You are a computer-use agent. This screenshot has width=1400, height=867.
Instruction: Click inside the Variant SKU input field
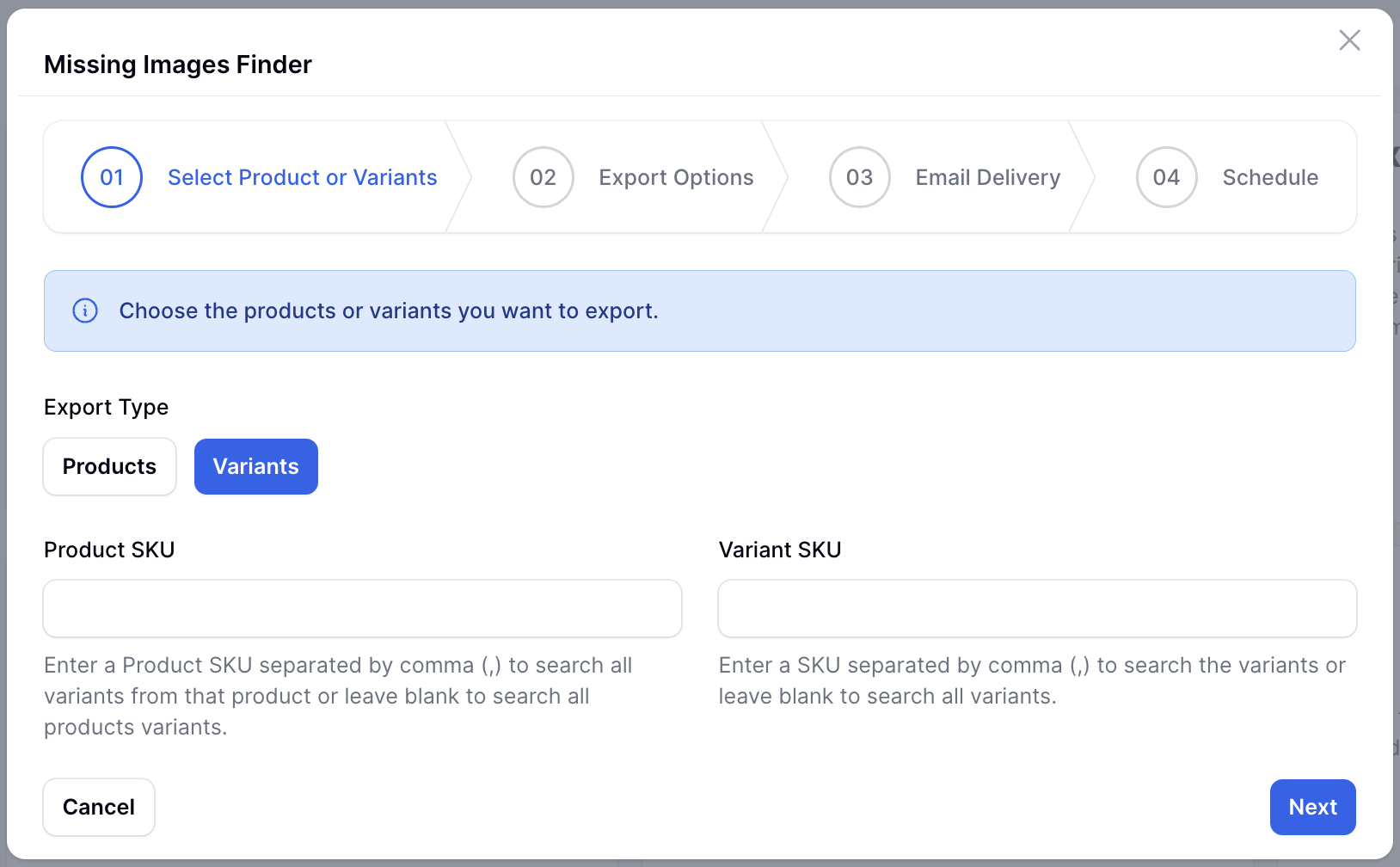[x=1036, y=608]
